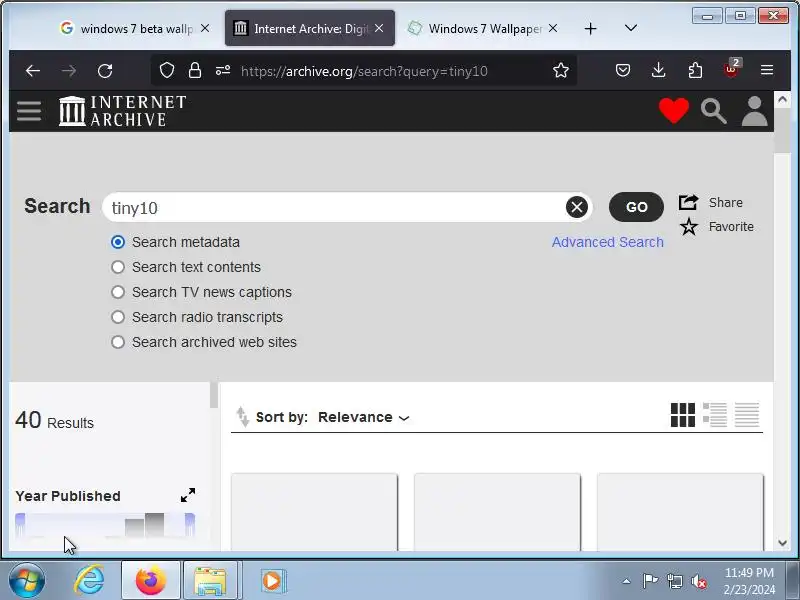This screenshot has height=600, width=800.
Task: Click the Internet Archive logo
Action: click(122, 111)
